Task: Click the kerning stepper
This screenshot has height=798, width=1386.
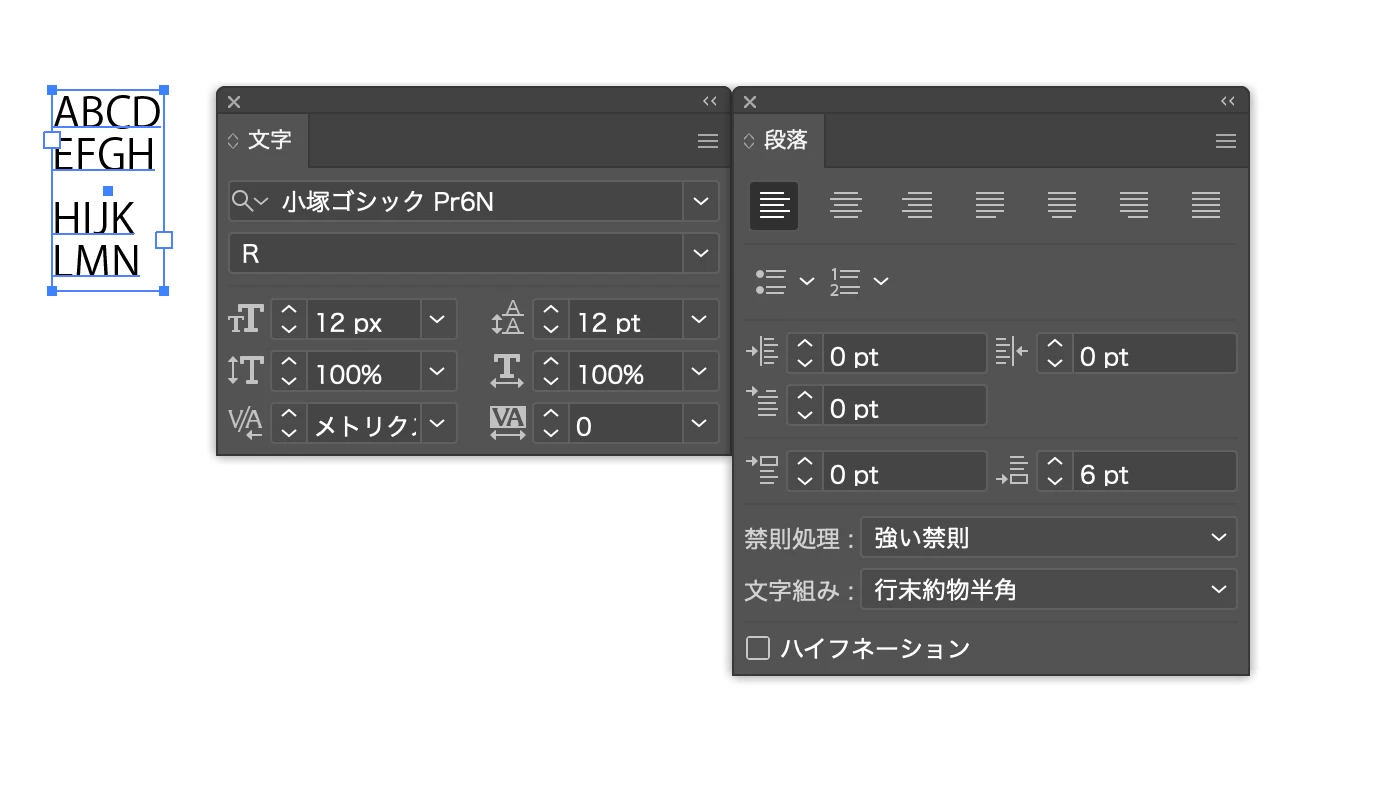Action: pyautogui.click(x=289, y=423)
